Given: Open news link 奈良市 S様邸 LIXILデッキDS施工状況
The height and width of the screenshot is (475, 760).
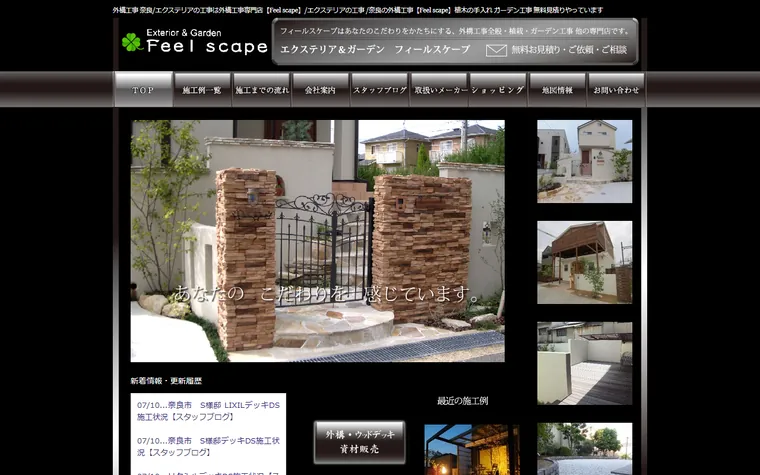Looking at the screenshot, I should [208, 411].
